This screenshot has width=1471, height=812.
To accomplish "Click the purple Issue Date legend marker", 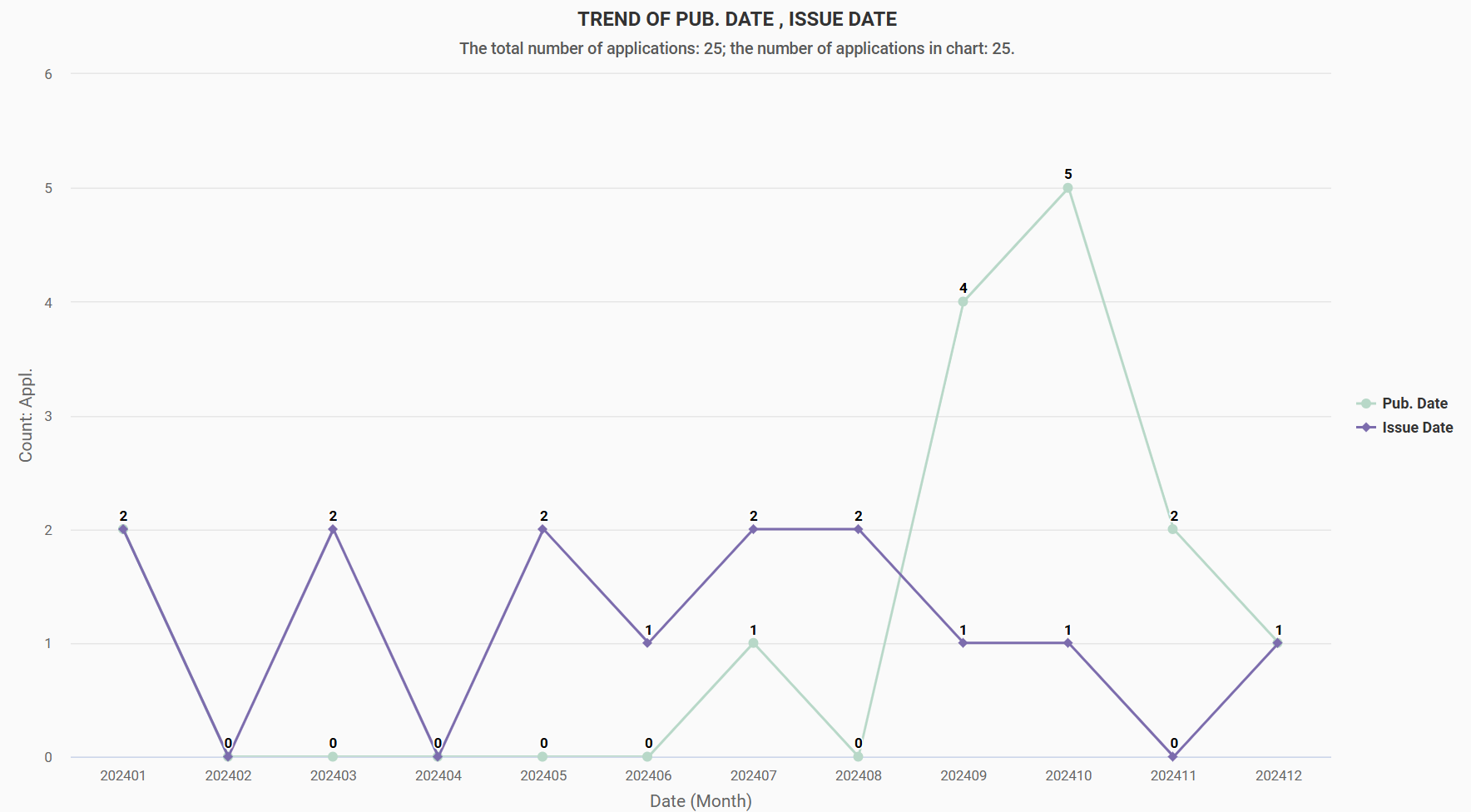I will click(1365, 428).
